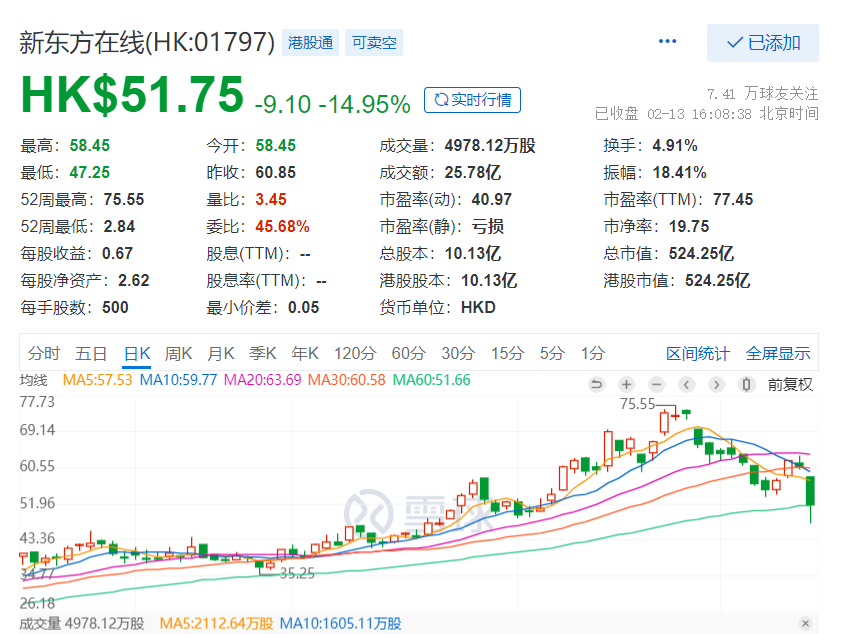Move chart left with the left chevron
The width and height of the screenshot is (844, 634).
[x=686, y=384]
